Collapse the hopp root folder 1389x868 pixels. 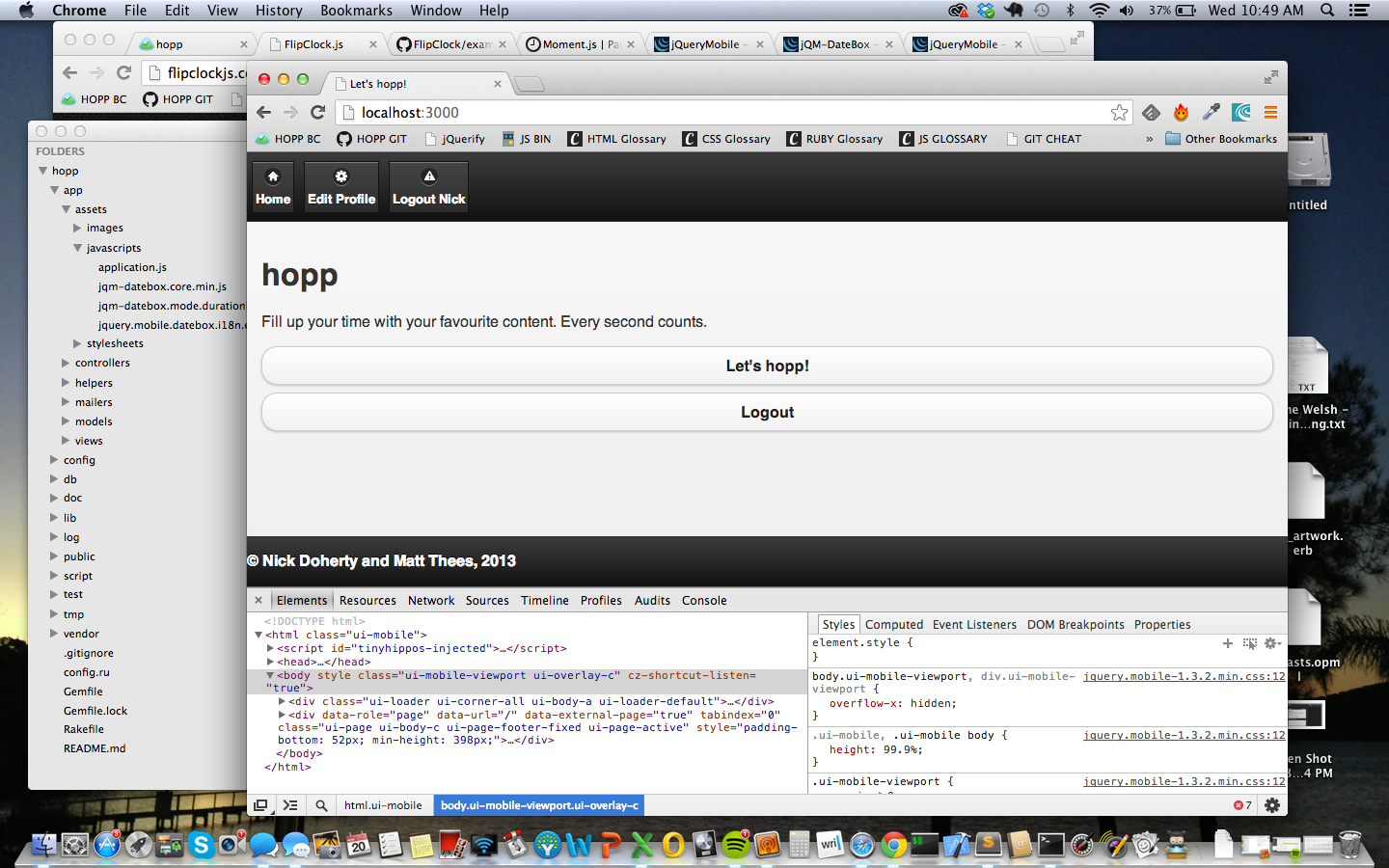42,171
